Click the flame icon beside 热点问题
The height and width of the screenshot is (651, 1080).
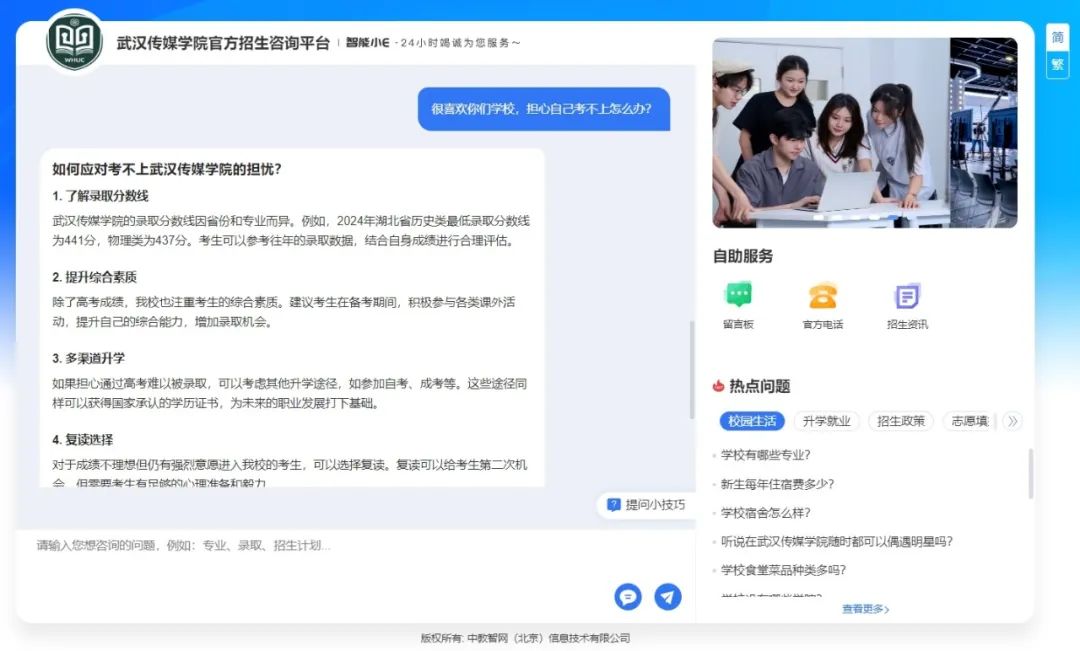(718, 386)
